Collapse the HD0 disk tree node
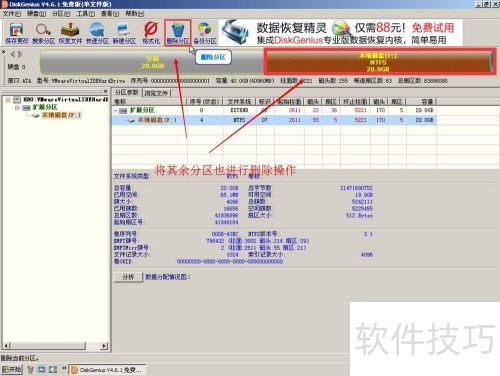 [8, 100]
